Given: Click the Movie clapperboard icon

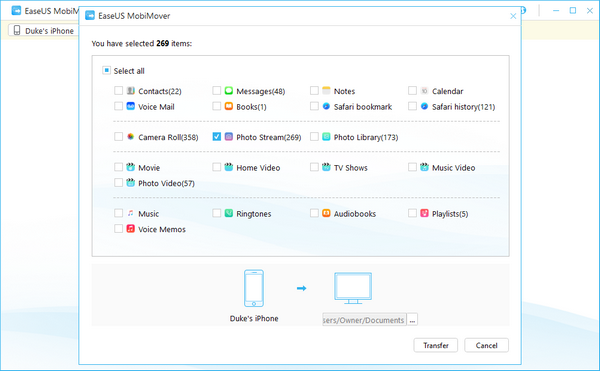Looking at the screenshot, I should tap(130, 167).
